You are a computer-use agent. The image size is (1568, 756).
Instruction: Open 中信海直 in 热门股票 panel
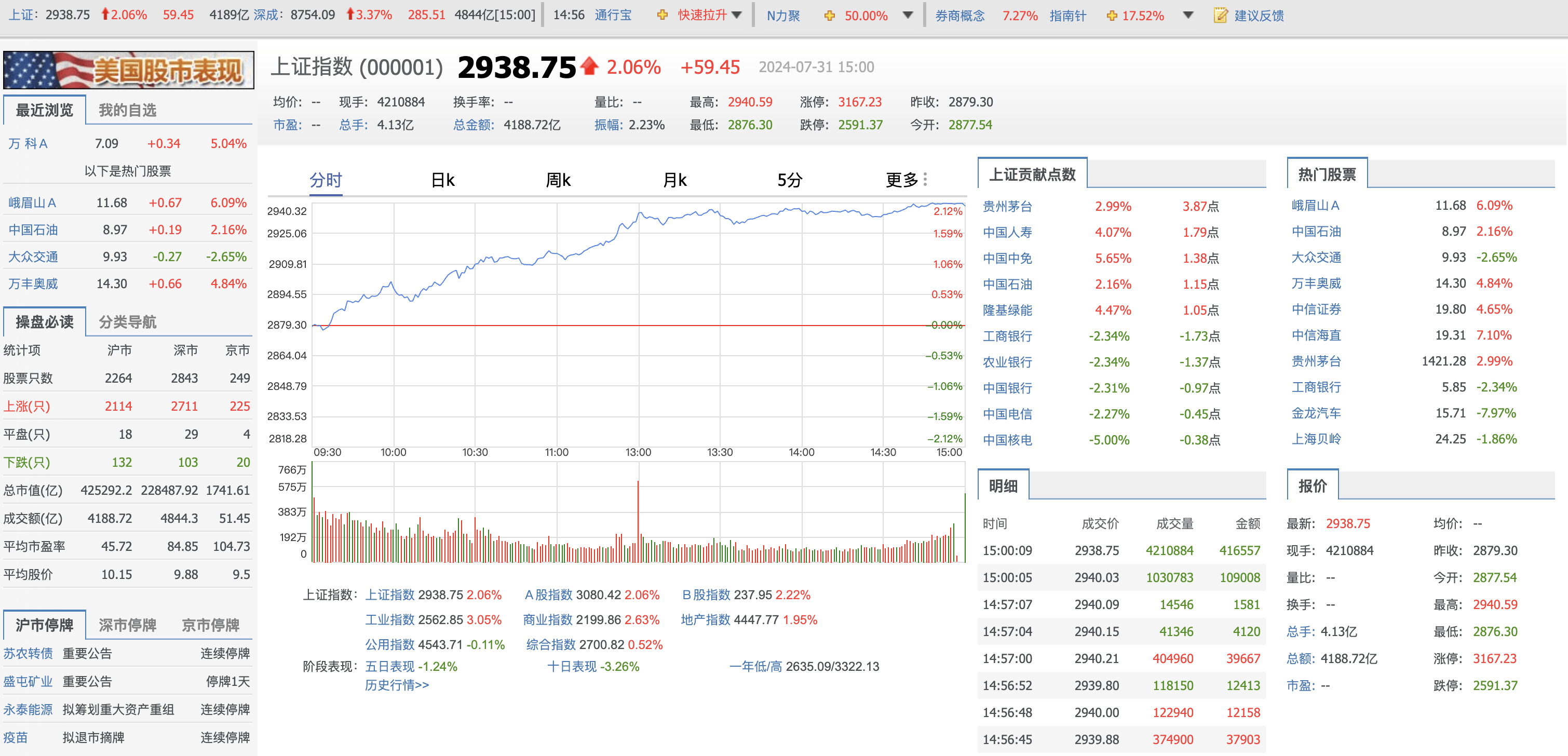[1317, 335]
